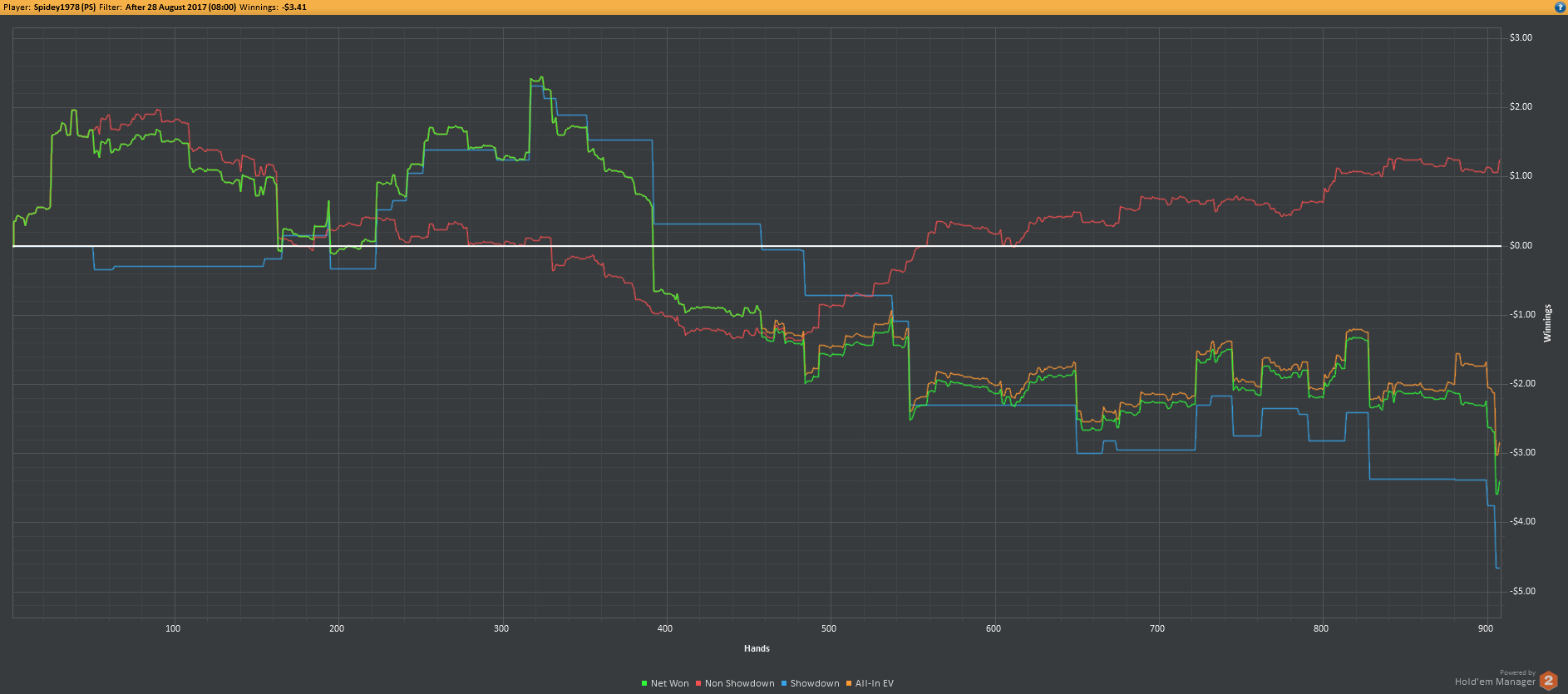Click the Hold'em Manager 2 logo
Viewport: 1568px width, 694px height.
1548,681
